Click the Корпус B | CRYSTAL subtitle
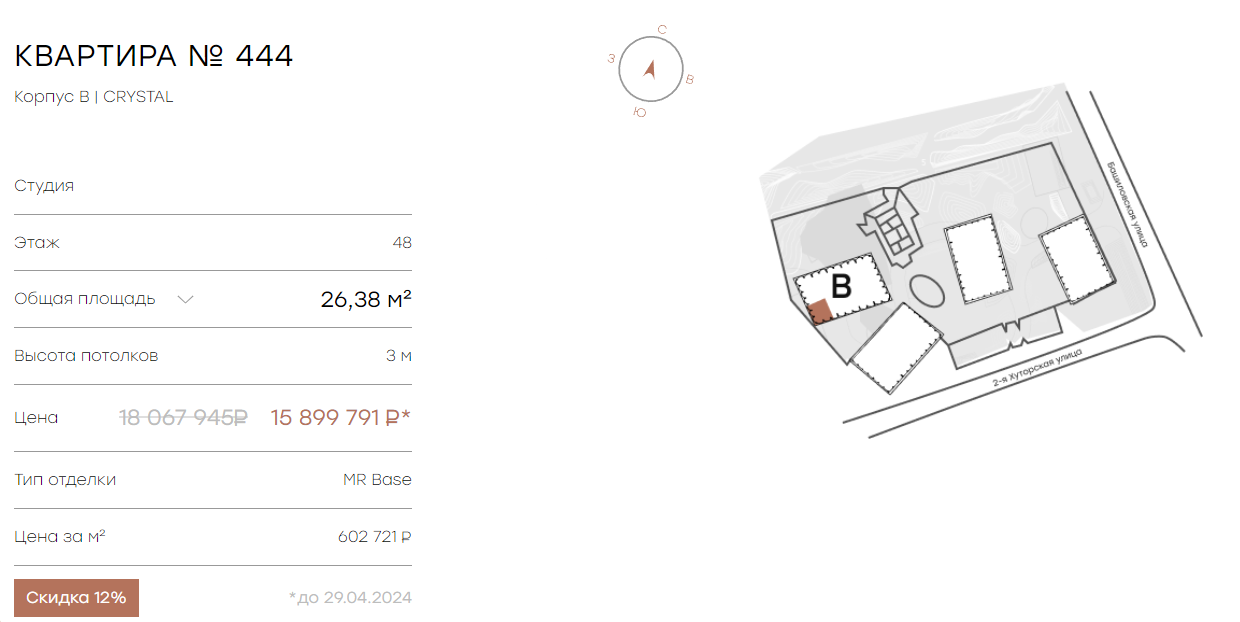The image size is (1240, 622). 94,97
